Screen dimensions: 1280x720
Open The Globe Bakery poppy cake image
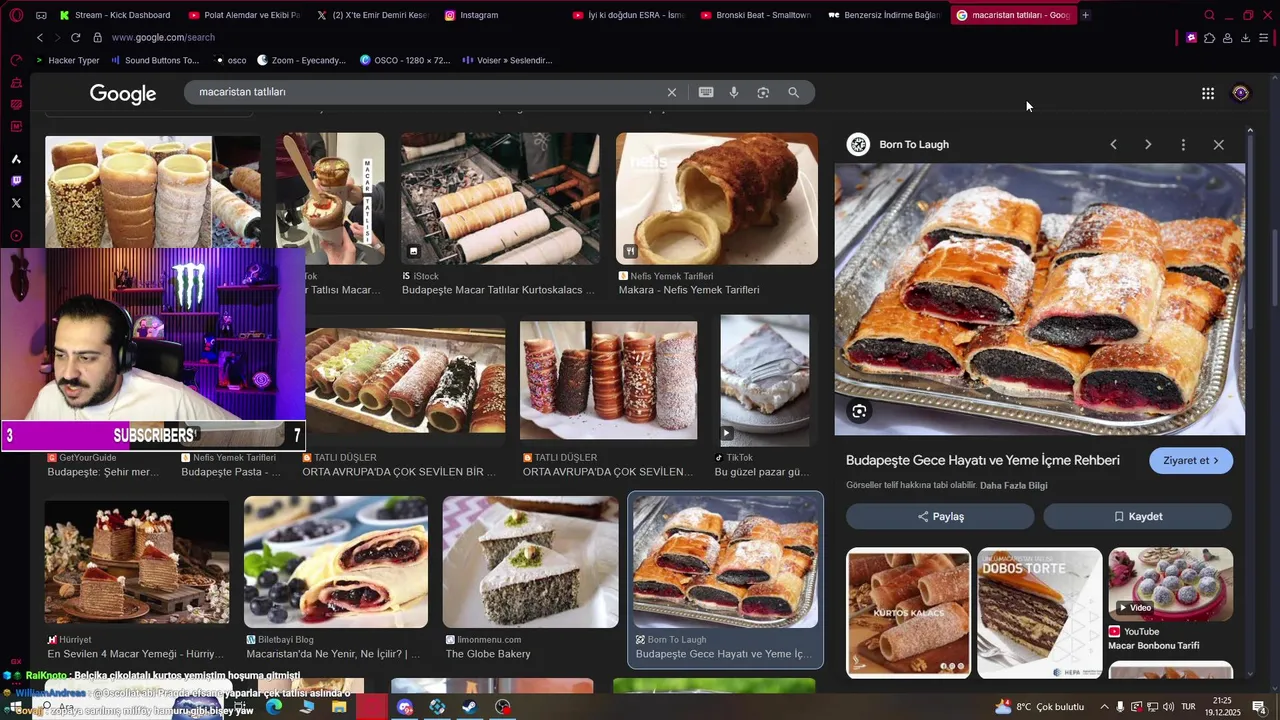tap(531, 561)
